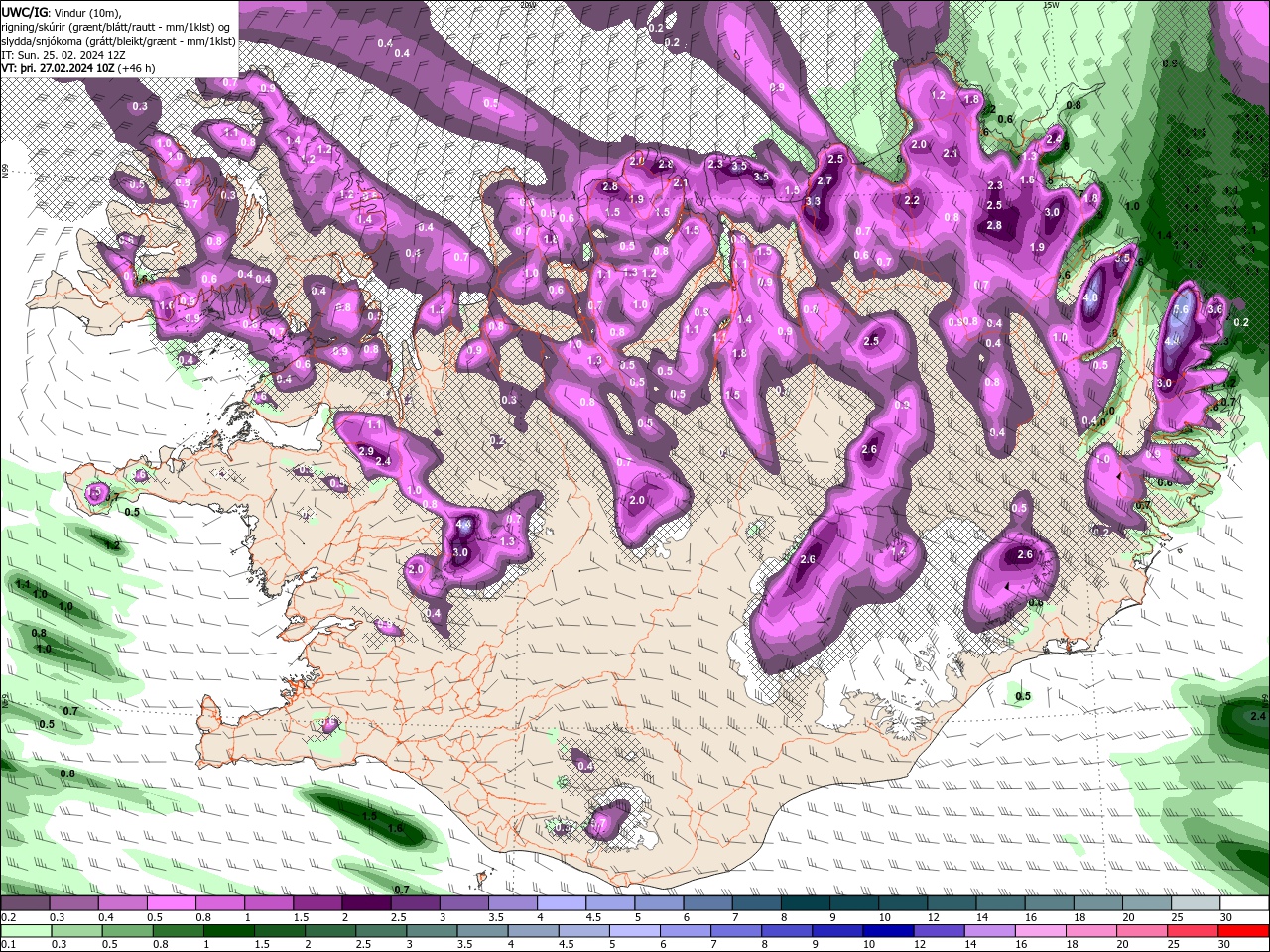Select the snow scale swatch between 2 and 2.5
Viewport: 1270px width, 952px height.
coord(366,903)
